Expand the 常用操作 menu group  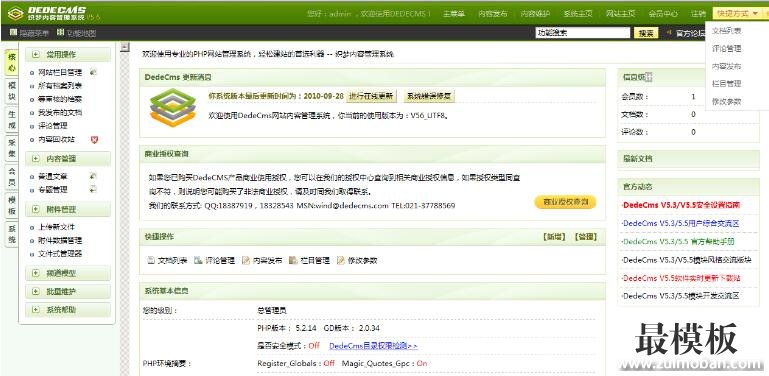[68, 54]
